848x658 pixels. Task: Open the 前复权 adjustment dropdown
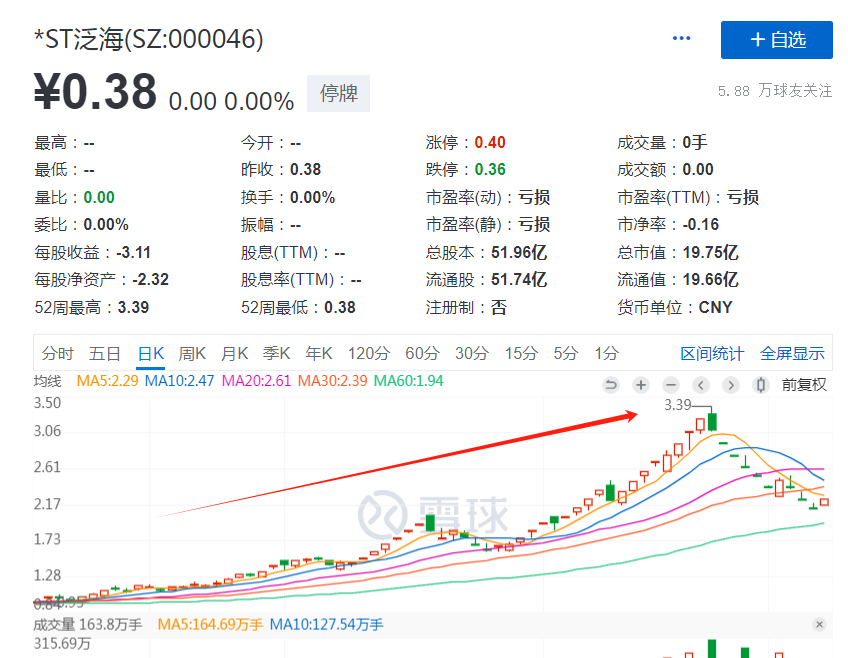click(804, 385)
